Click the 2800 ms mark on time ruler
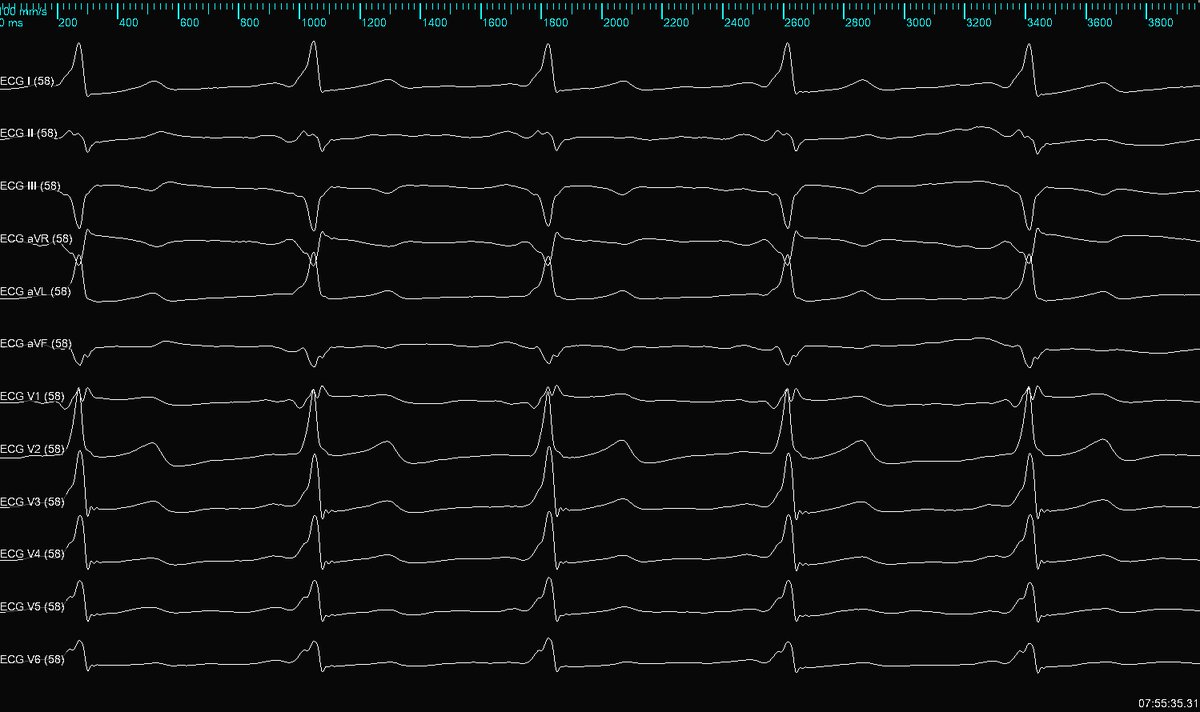The image size is (1200, 712). tap(859, 22)
